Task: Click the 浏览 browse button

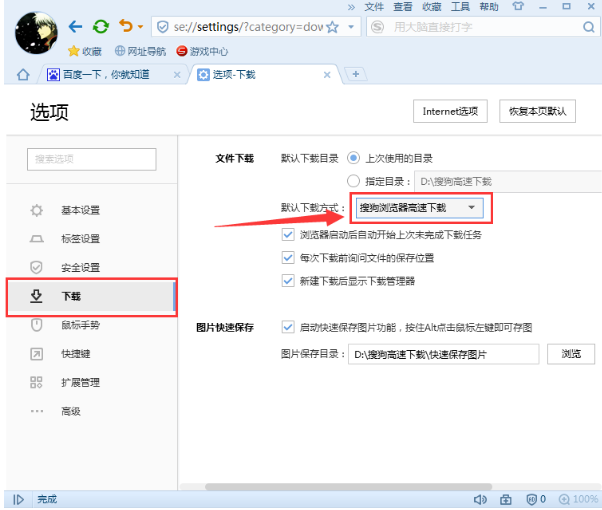Action: (x=571, y=354)
